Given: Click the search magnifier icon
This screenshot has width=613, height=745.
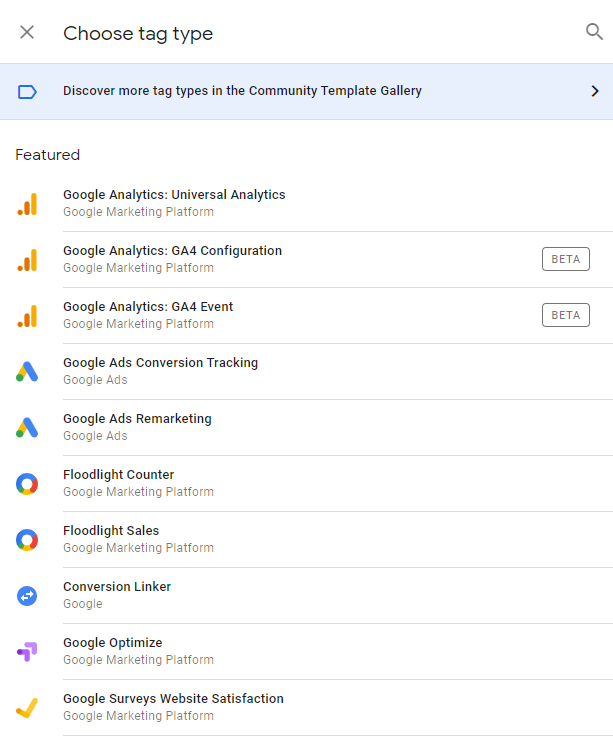Looking at the screenshot, I should [594, 32].
